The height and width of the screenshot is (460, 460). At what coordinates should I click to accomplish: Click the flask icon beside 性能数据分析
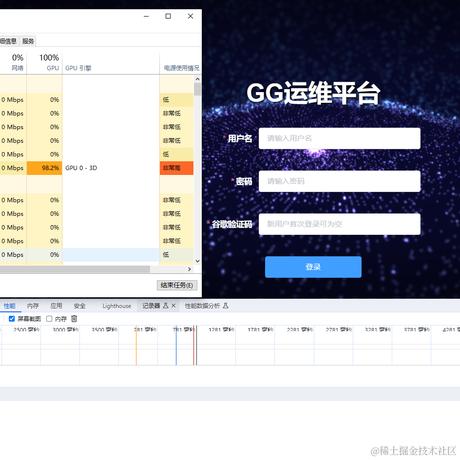click(226, 305)
